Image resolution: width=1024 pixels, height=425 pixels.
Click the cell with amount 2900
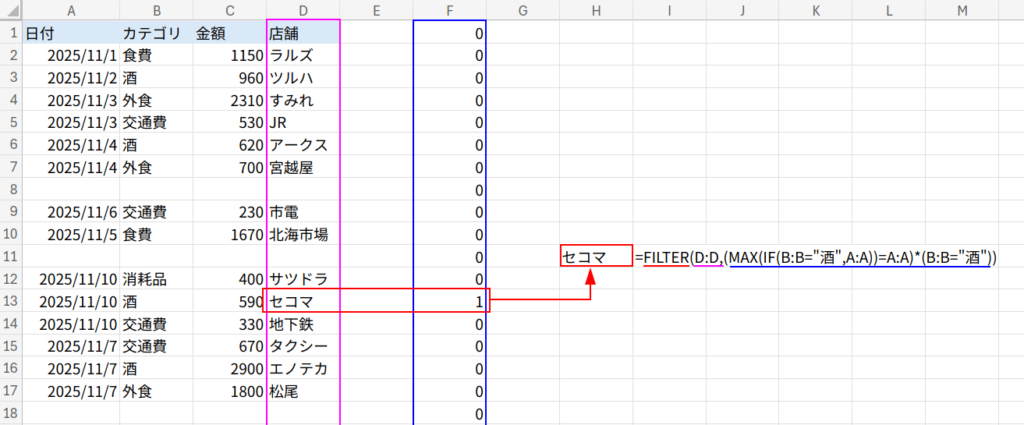point(227,369)
